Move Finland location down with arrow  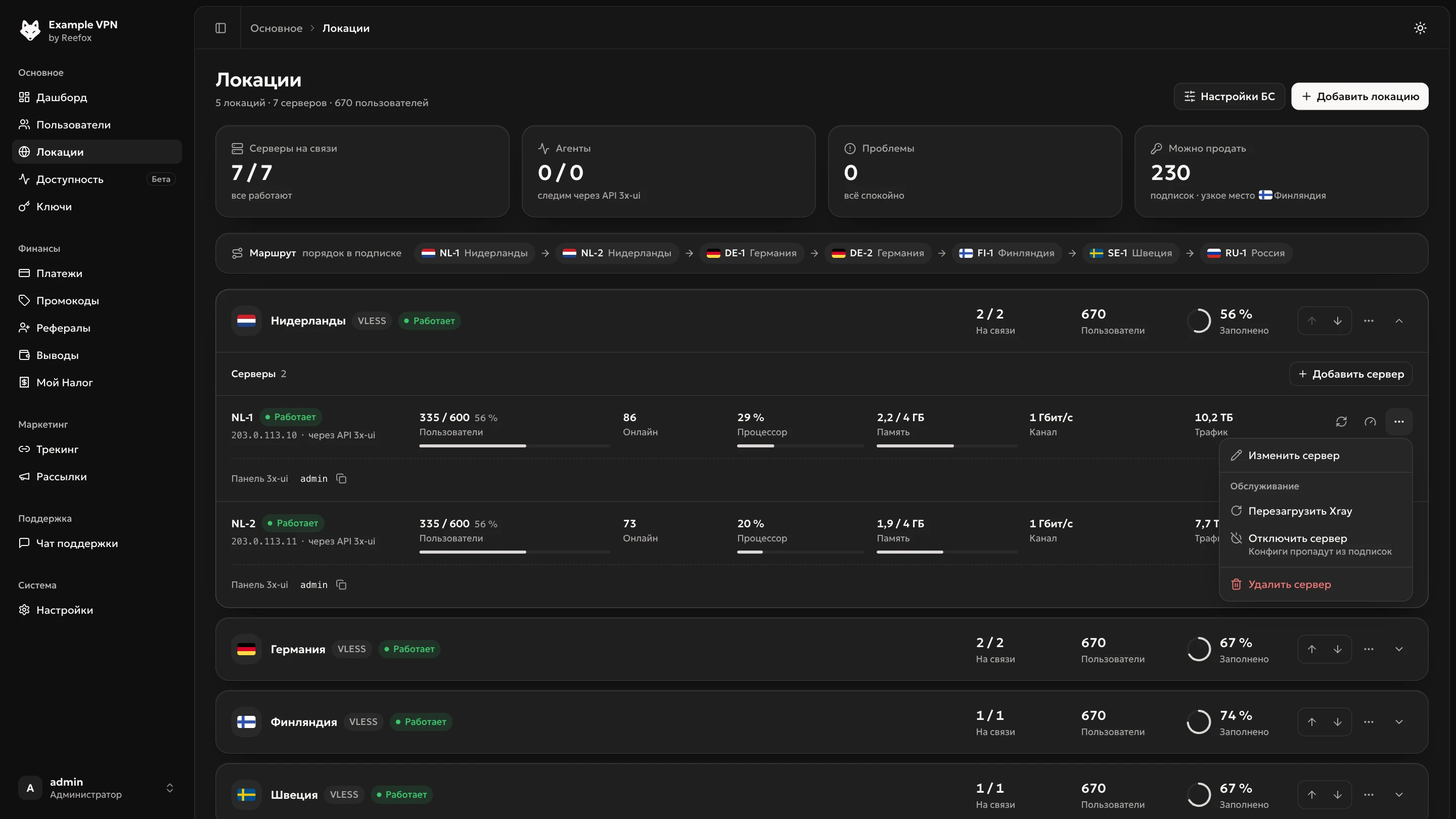[x=1337, y=722]
